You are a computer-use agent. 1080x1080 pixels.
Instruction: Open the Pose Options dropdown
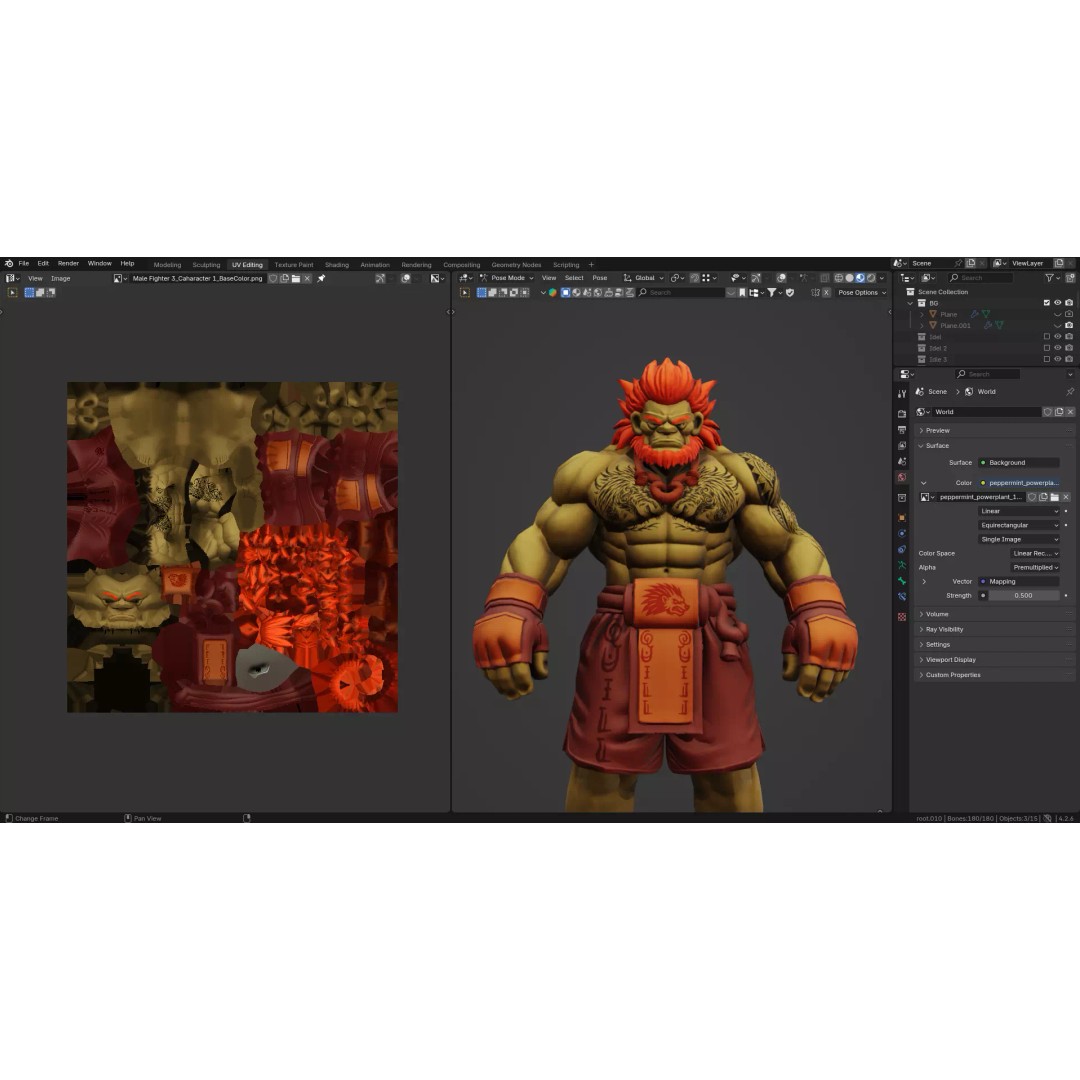[862, 293]
